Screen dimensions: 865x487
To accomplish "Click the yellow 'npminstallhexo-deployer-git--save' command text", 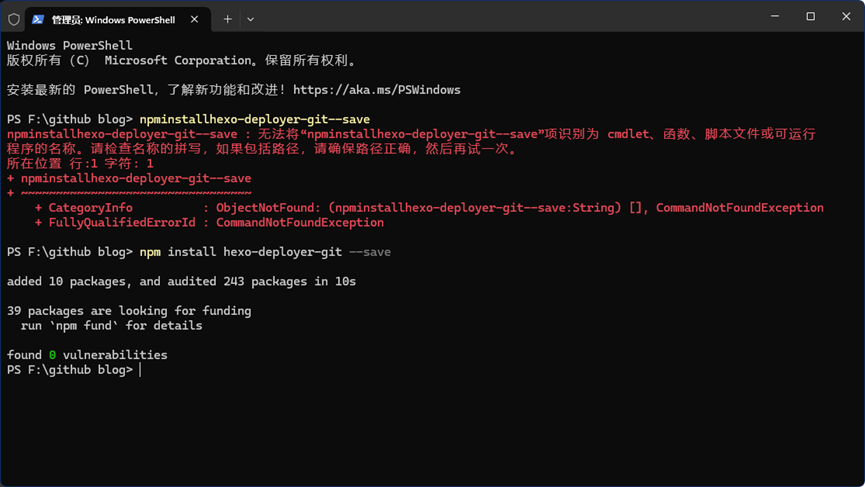I will [254, 120].
